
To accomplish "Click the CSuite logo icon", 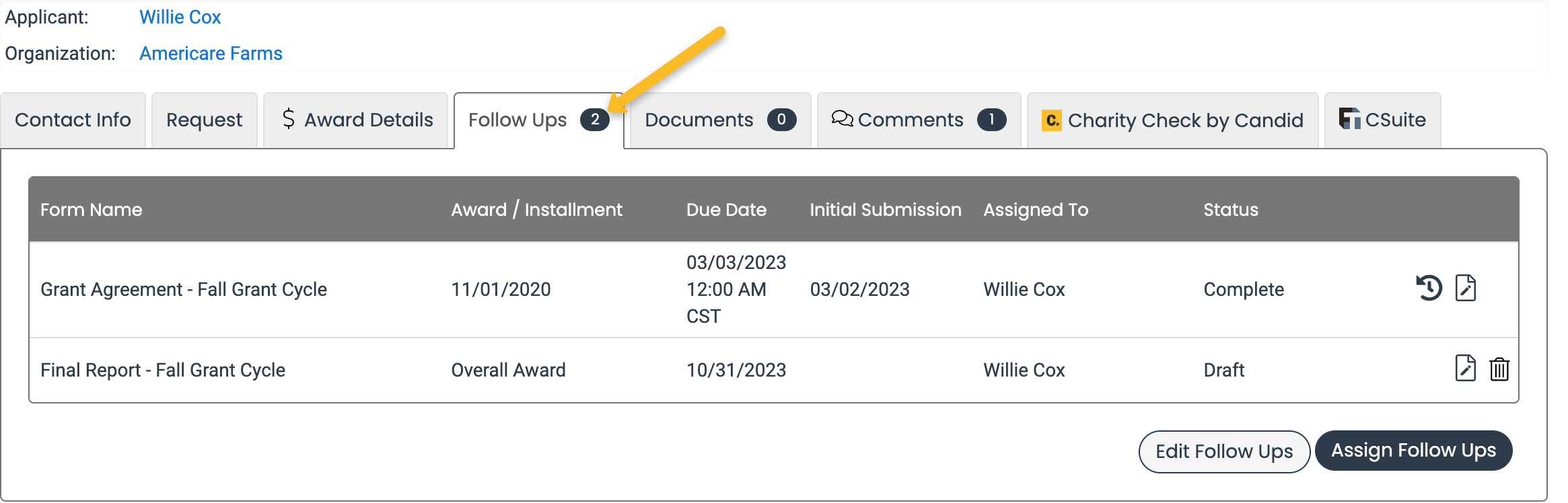I will [1349, 119].
